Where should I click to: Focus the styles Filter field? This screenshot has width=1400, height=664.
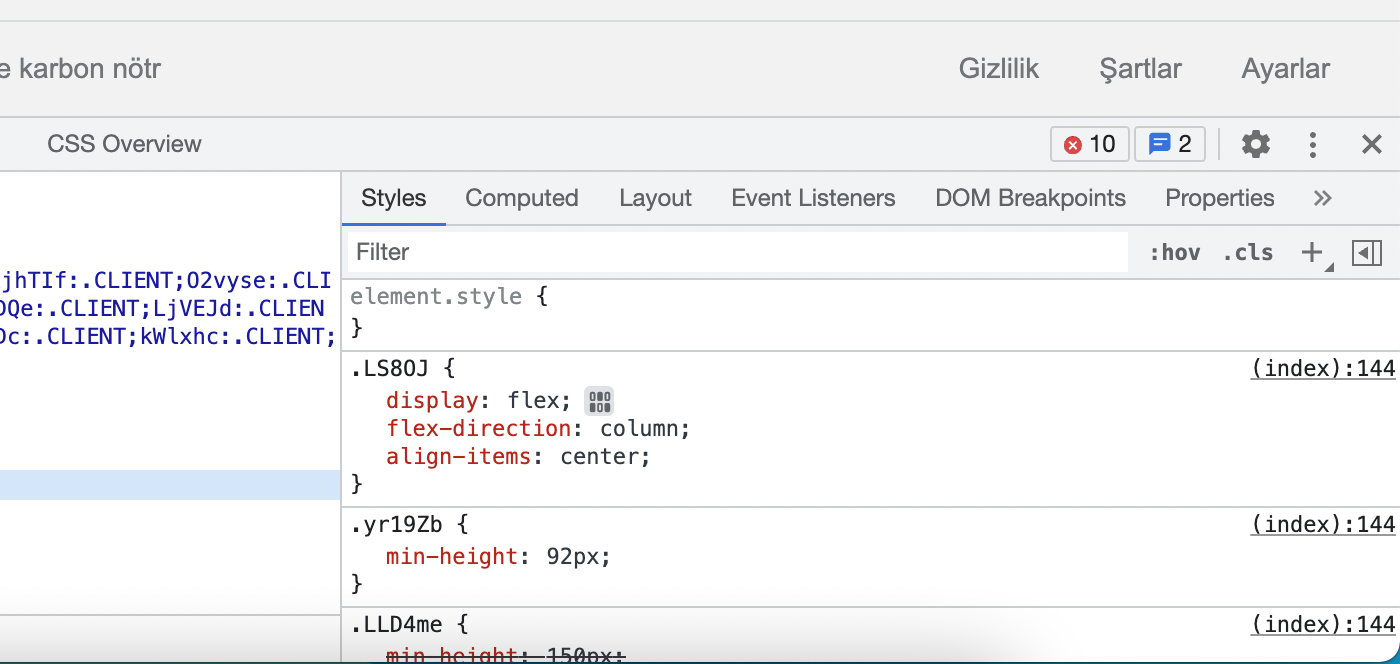738,252
